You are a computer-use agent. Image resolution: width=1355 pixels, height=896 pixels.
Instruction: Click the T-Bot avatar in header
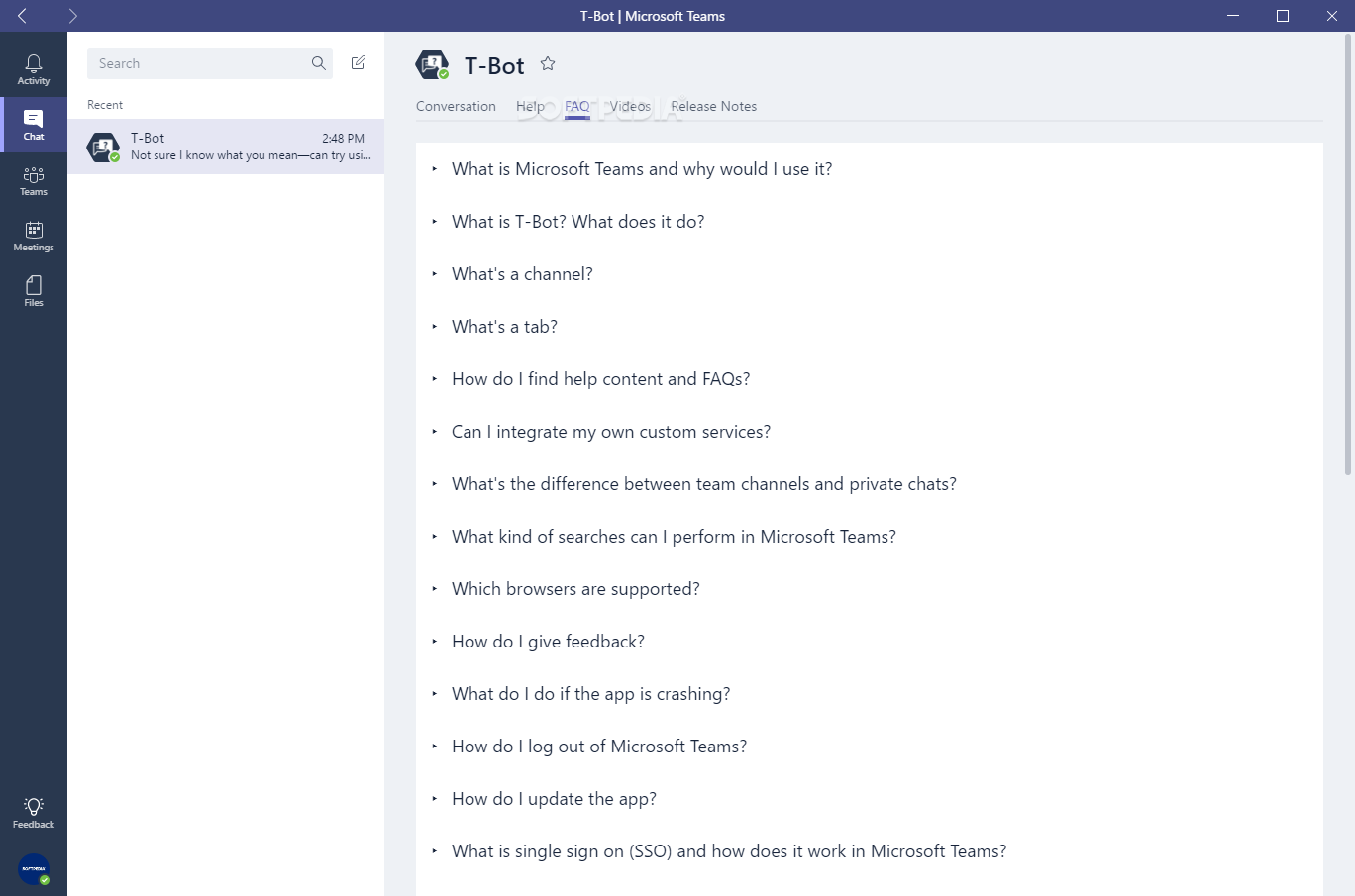[432, 64]
